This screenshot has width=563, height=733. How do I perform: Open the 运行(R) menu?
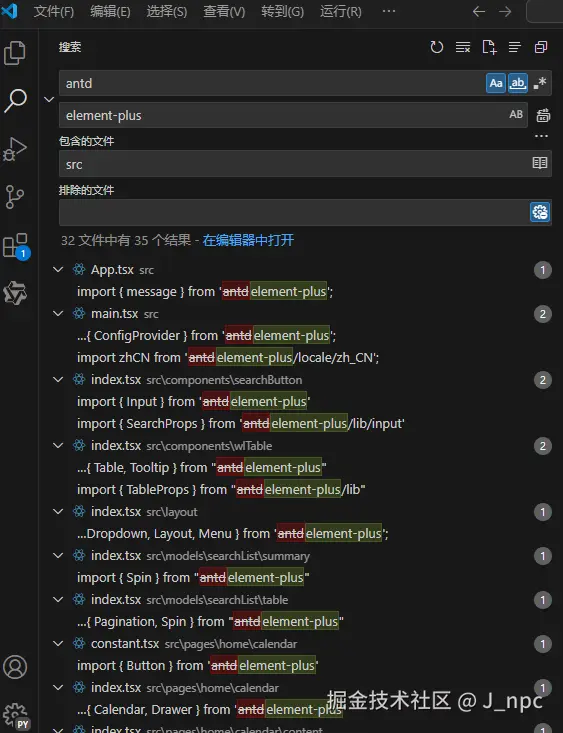pyautogui.click(x=341, y=11)
